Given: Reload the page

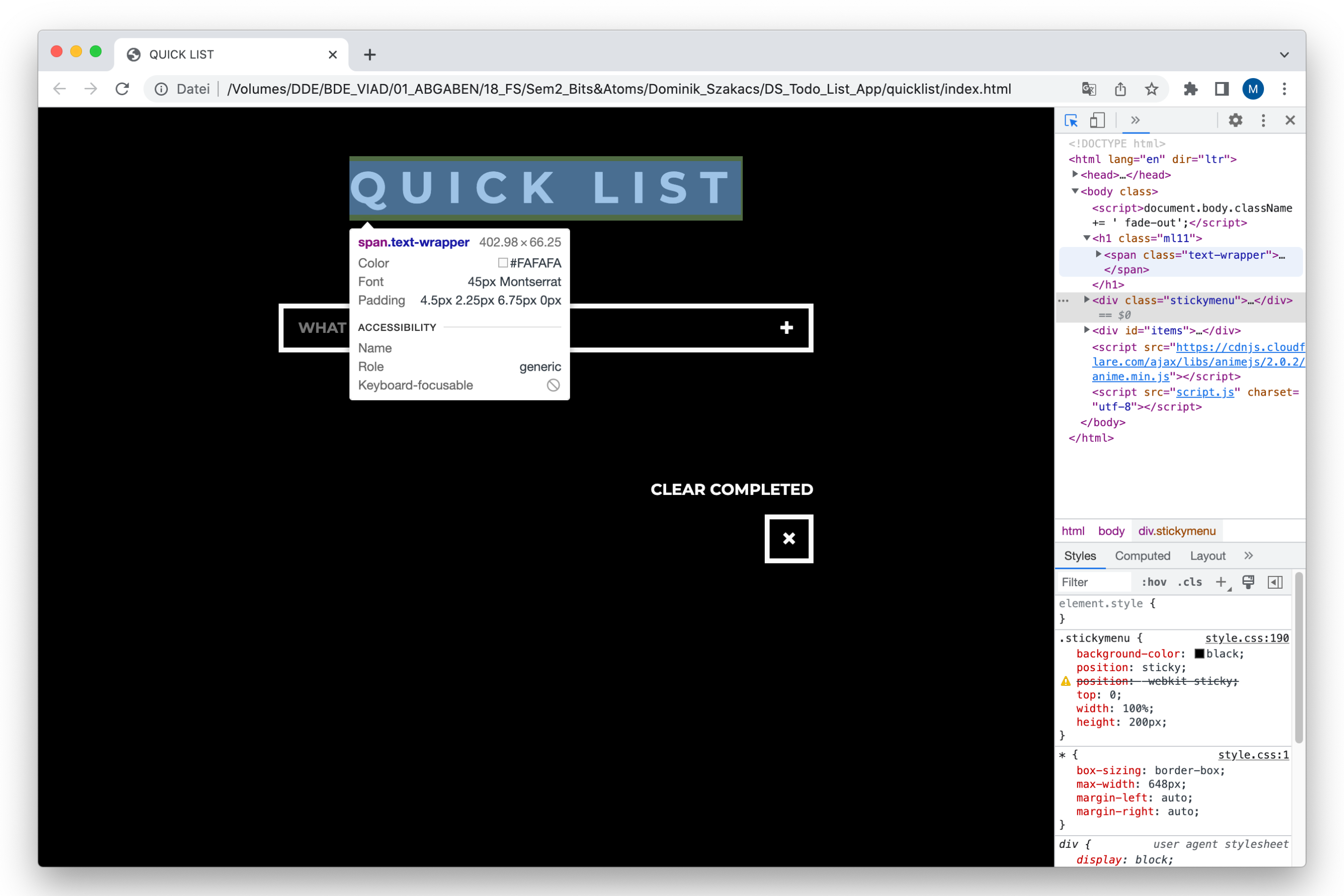Looking at the screenshot, I should [122, 89].
